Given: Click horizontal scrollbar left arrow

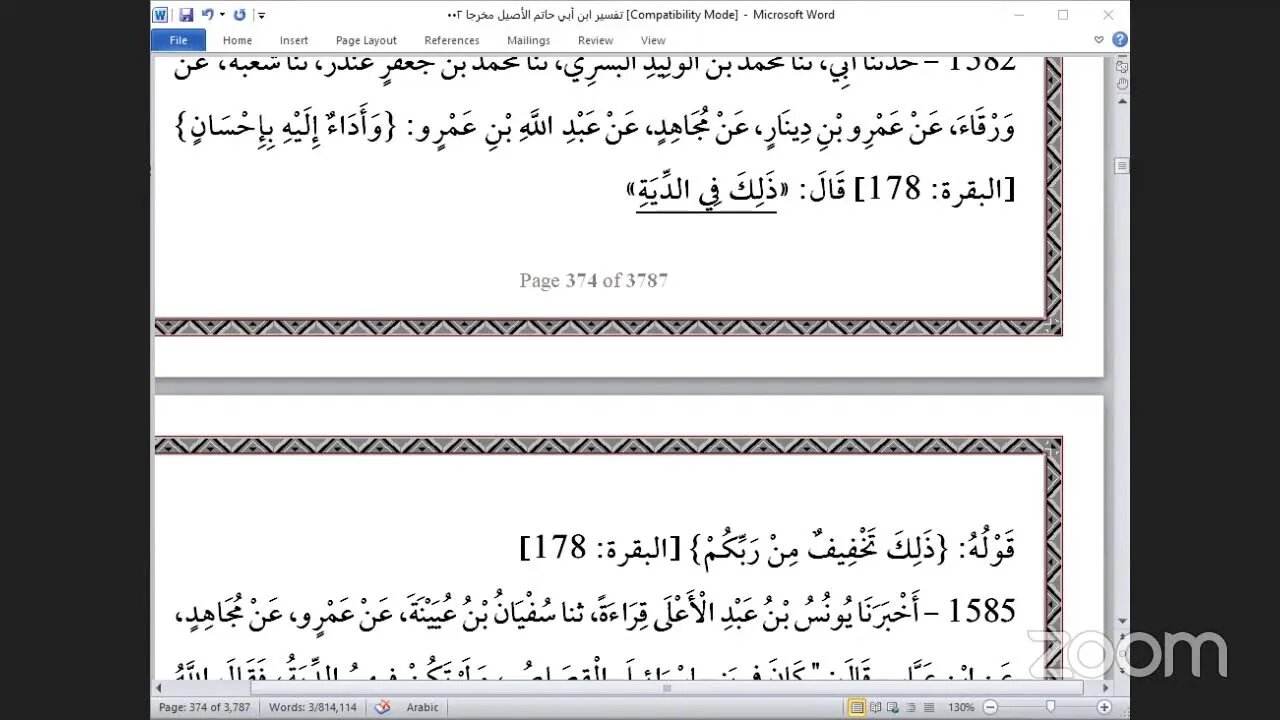Looking at the screenshot, I should coord(159,688).
